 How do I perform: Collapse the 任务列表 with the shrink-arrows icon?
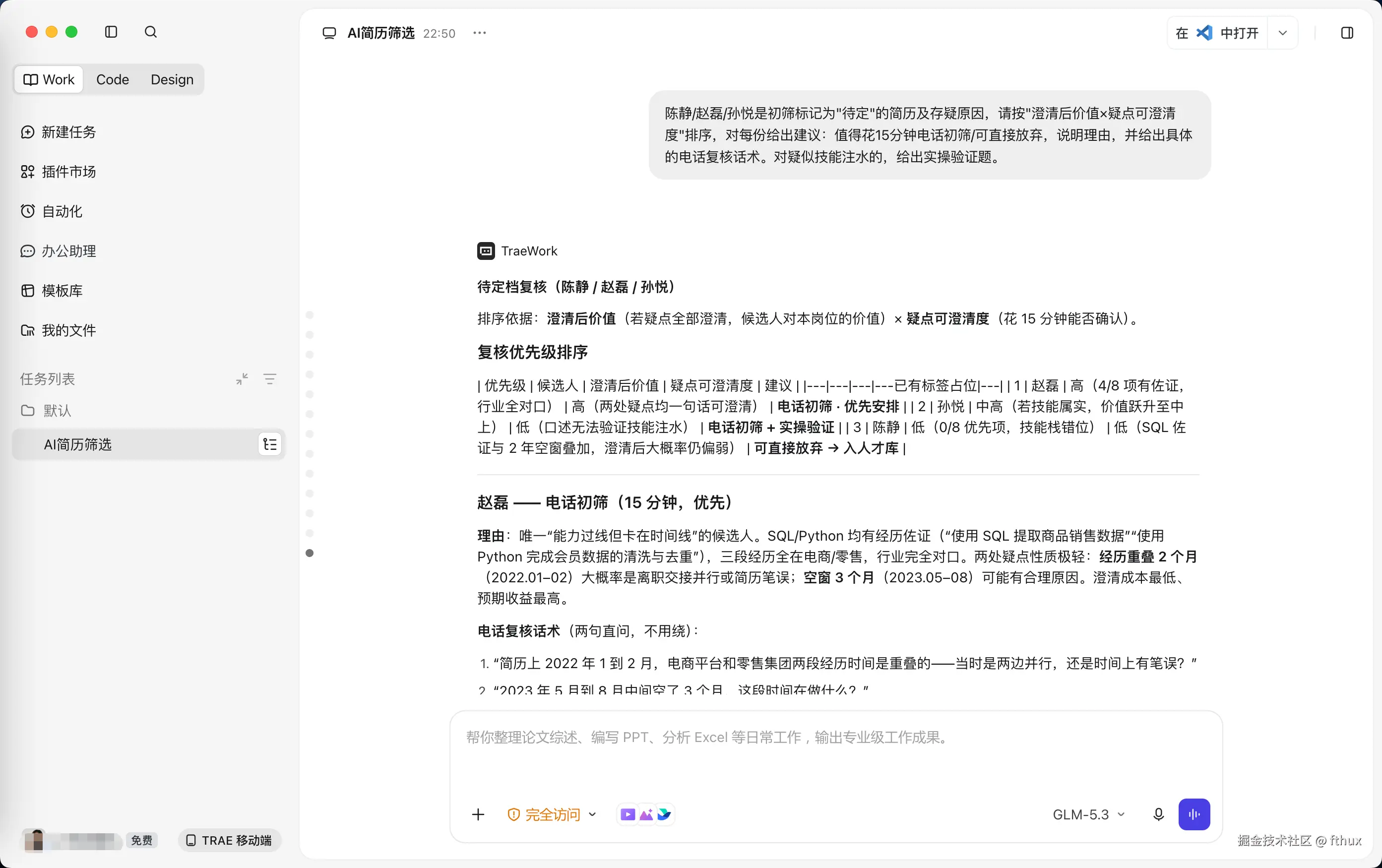pos(242,378)
